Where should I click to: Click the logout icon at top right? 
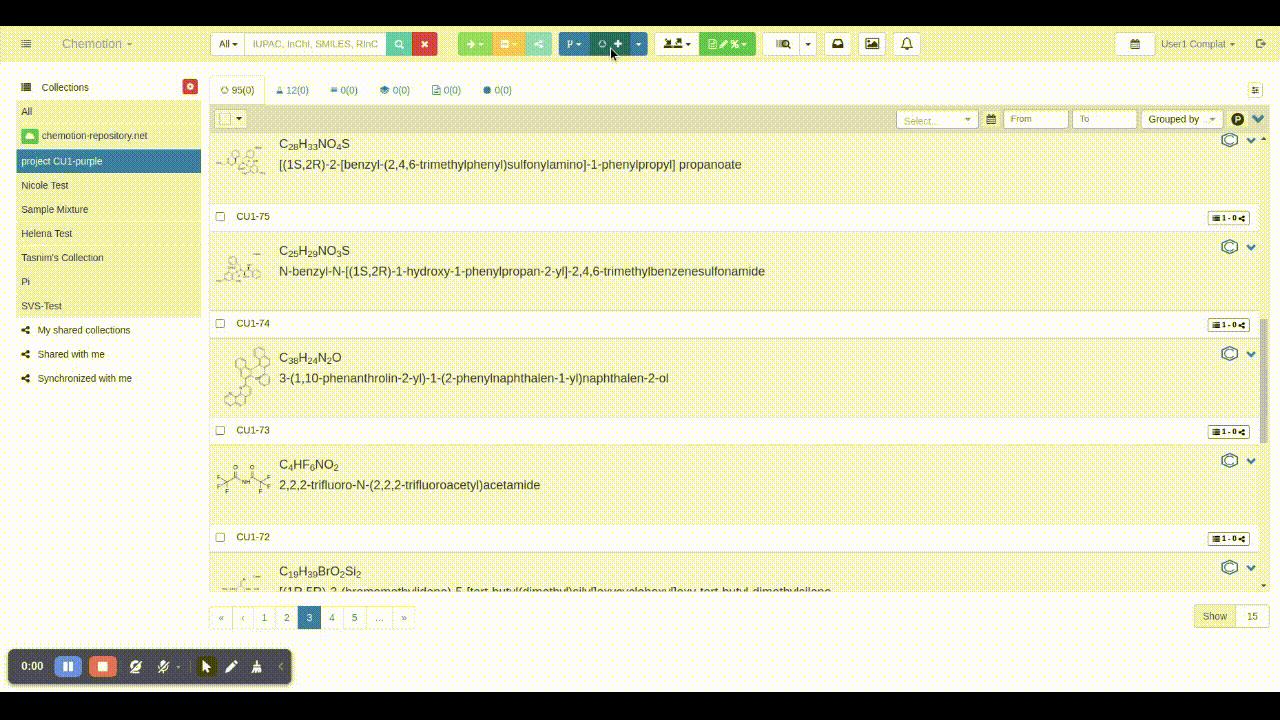point(1261,44)
